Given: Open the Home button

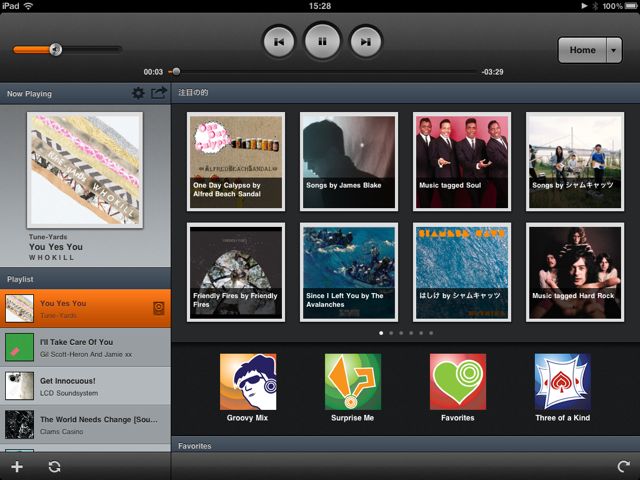Looking at the screenshot, I should (x=582, y=50).
